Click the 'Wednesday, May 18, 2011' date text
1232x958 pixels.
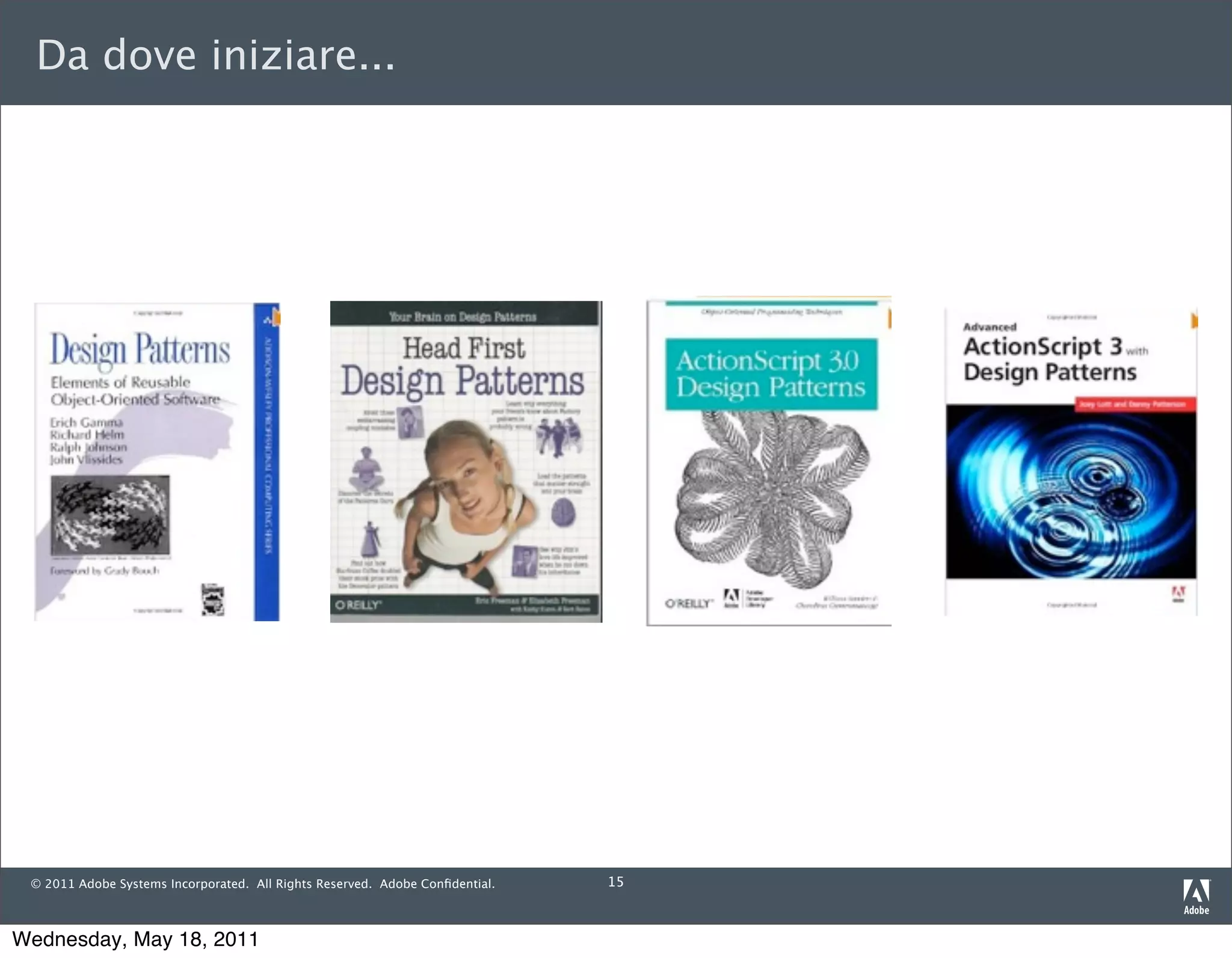(x=135, y=939)
